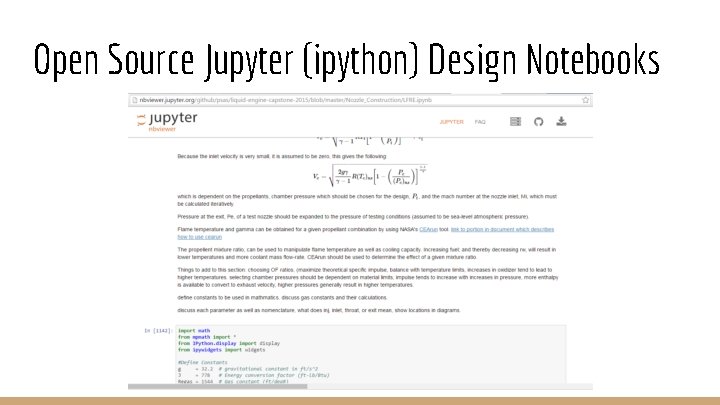
Task: Click 'from IPython.display import display' line
Action: point(229,343)
